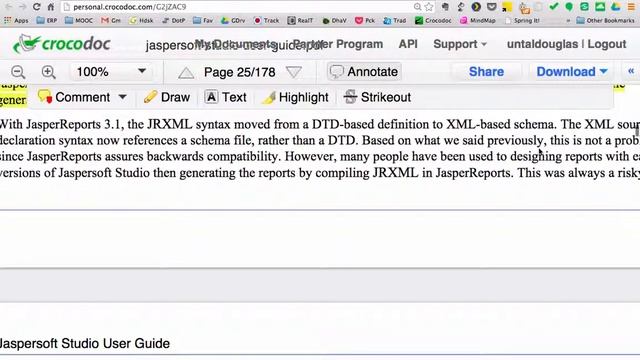Open the Pck bookmark

tap(365, 20)
